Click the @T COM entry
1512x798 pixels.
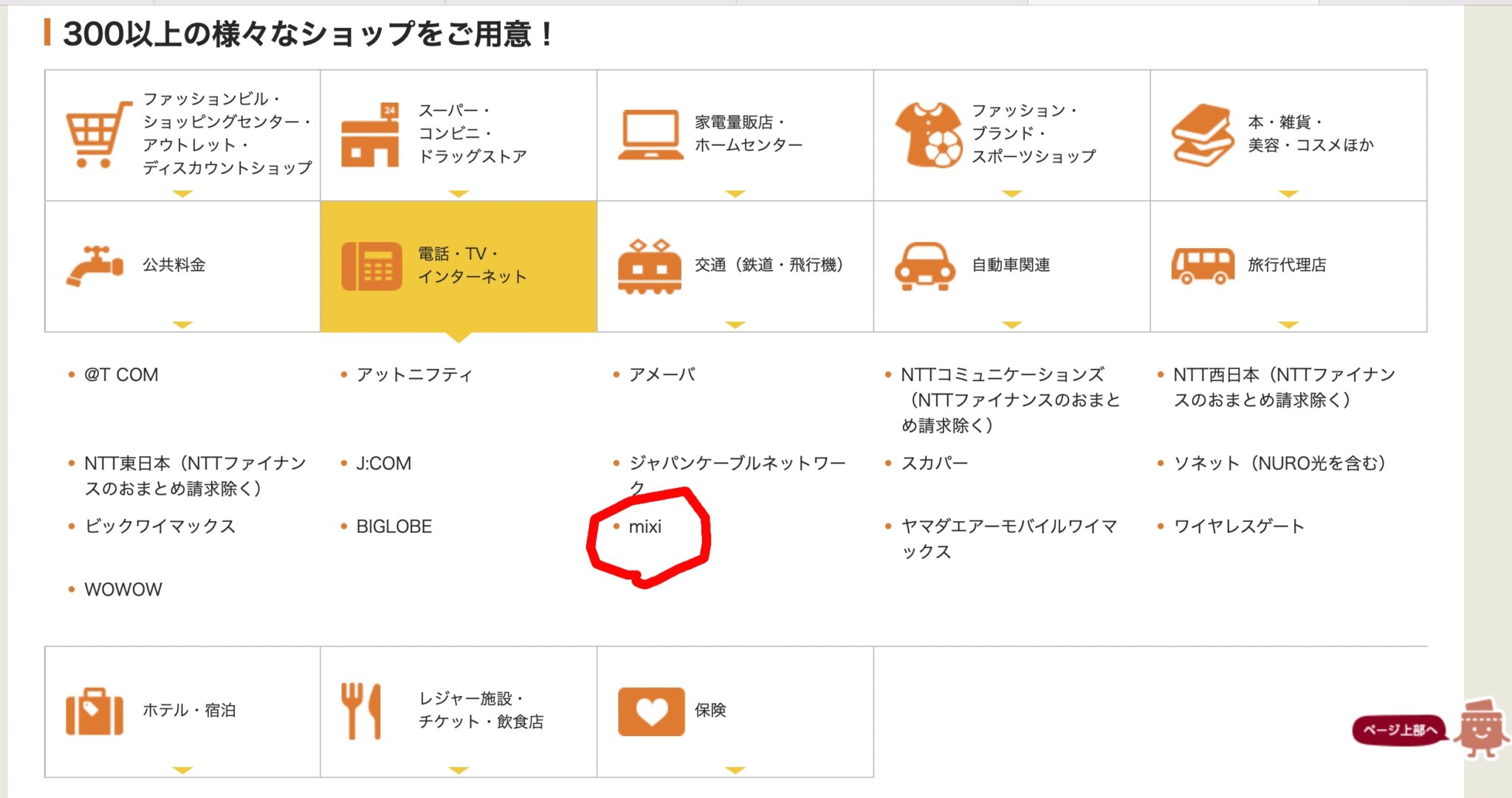coord(121,375)
